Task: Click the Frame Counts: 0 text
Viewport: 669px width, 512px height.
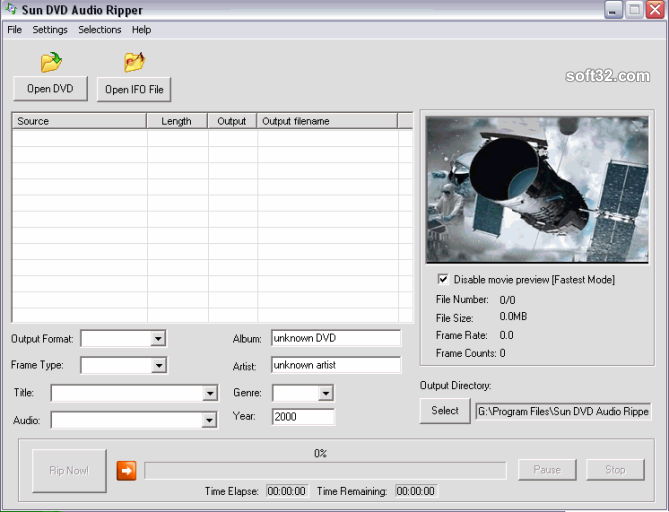Action: point(471,353)
